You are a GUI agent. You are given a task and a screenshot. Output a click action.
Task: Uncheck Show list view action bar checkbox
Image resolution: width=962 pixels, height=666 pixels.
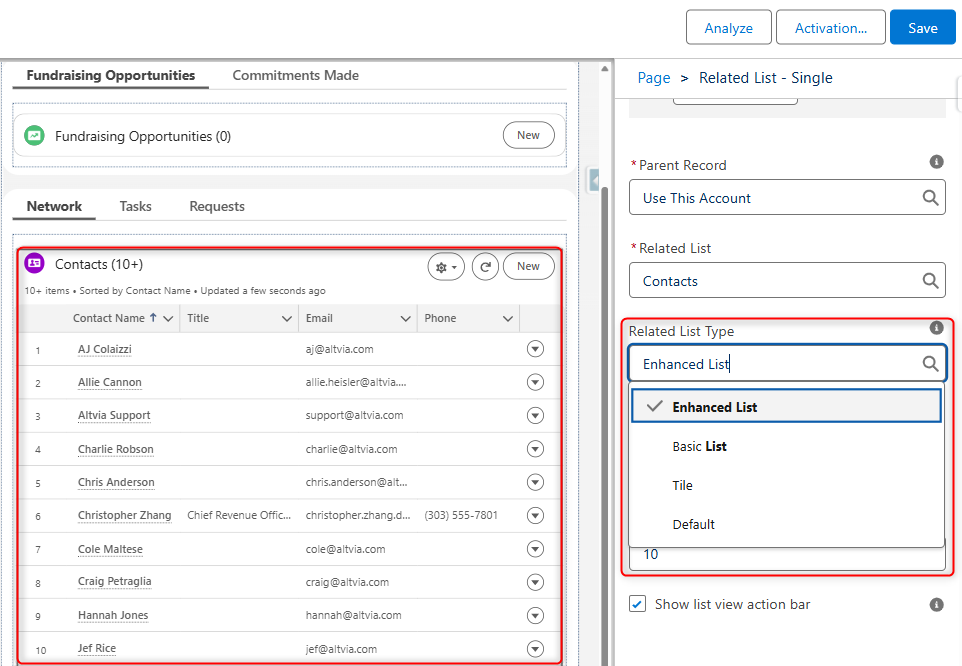pyautogui.click(x=637, y=605)
